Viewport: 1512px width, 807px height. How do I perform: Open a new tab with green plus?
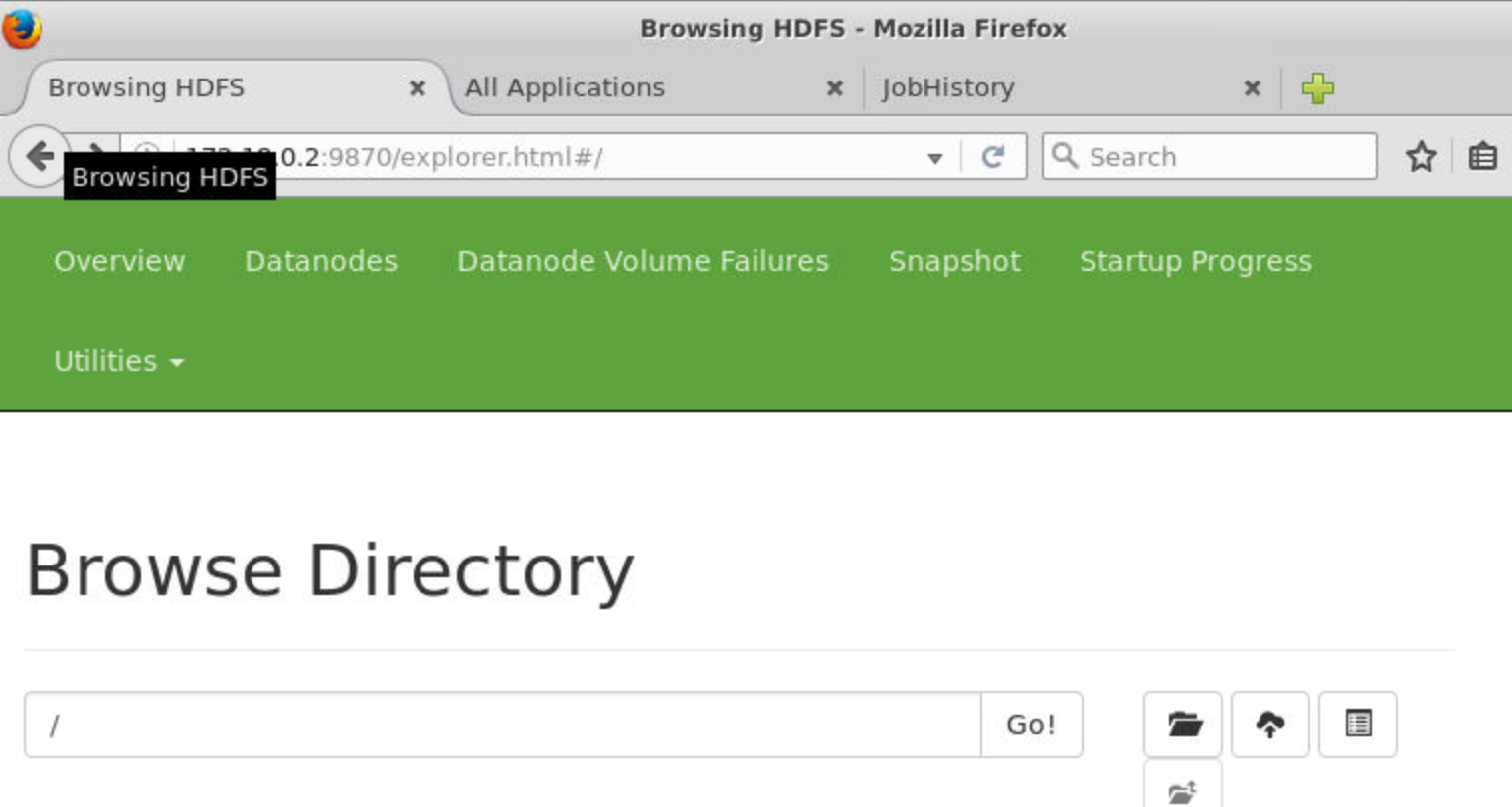pos(1318,88)
